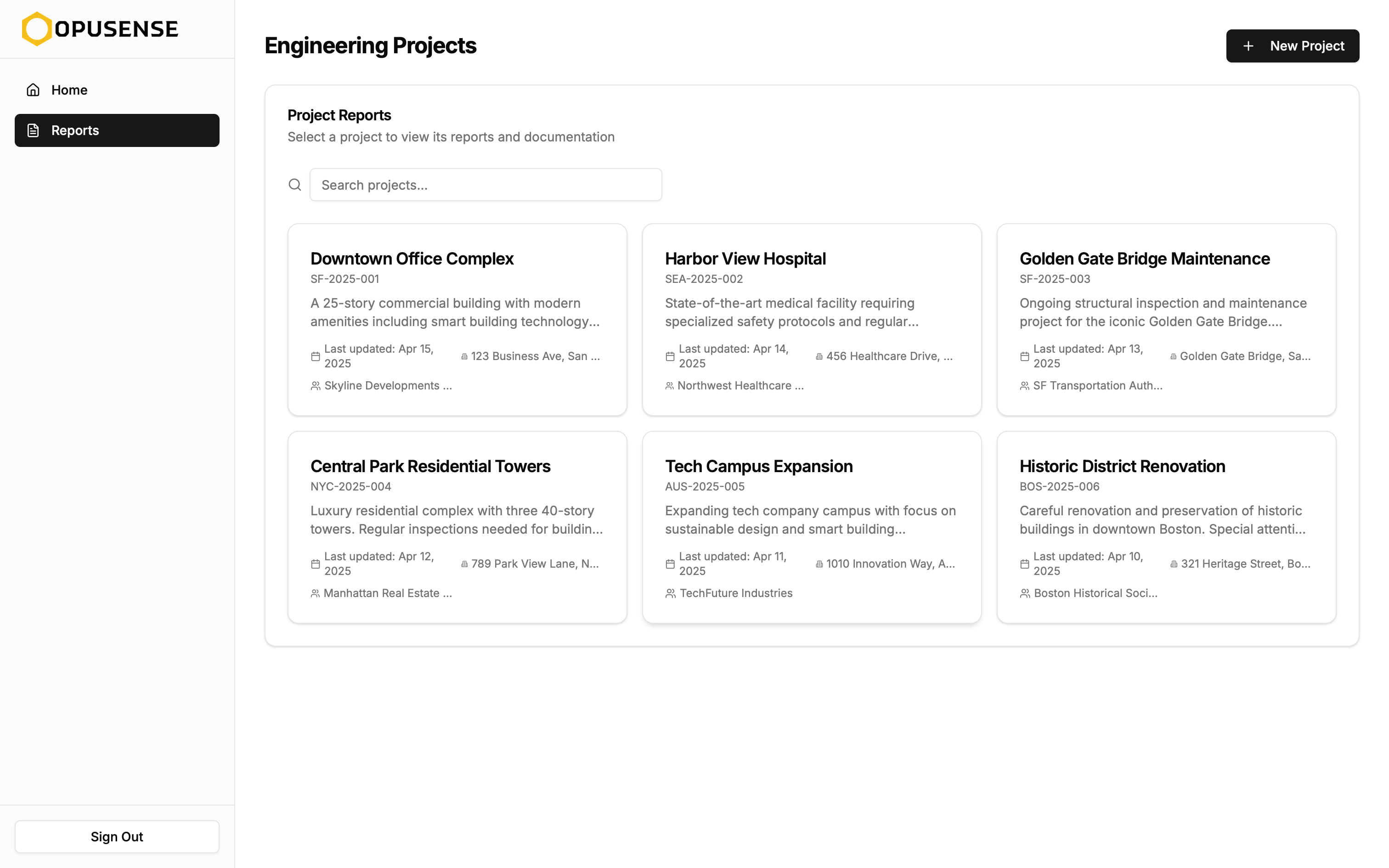
Task: Click the Sign Out button
Action: tap(117, 836)
